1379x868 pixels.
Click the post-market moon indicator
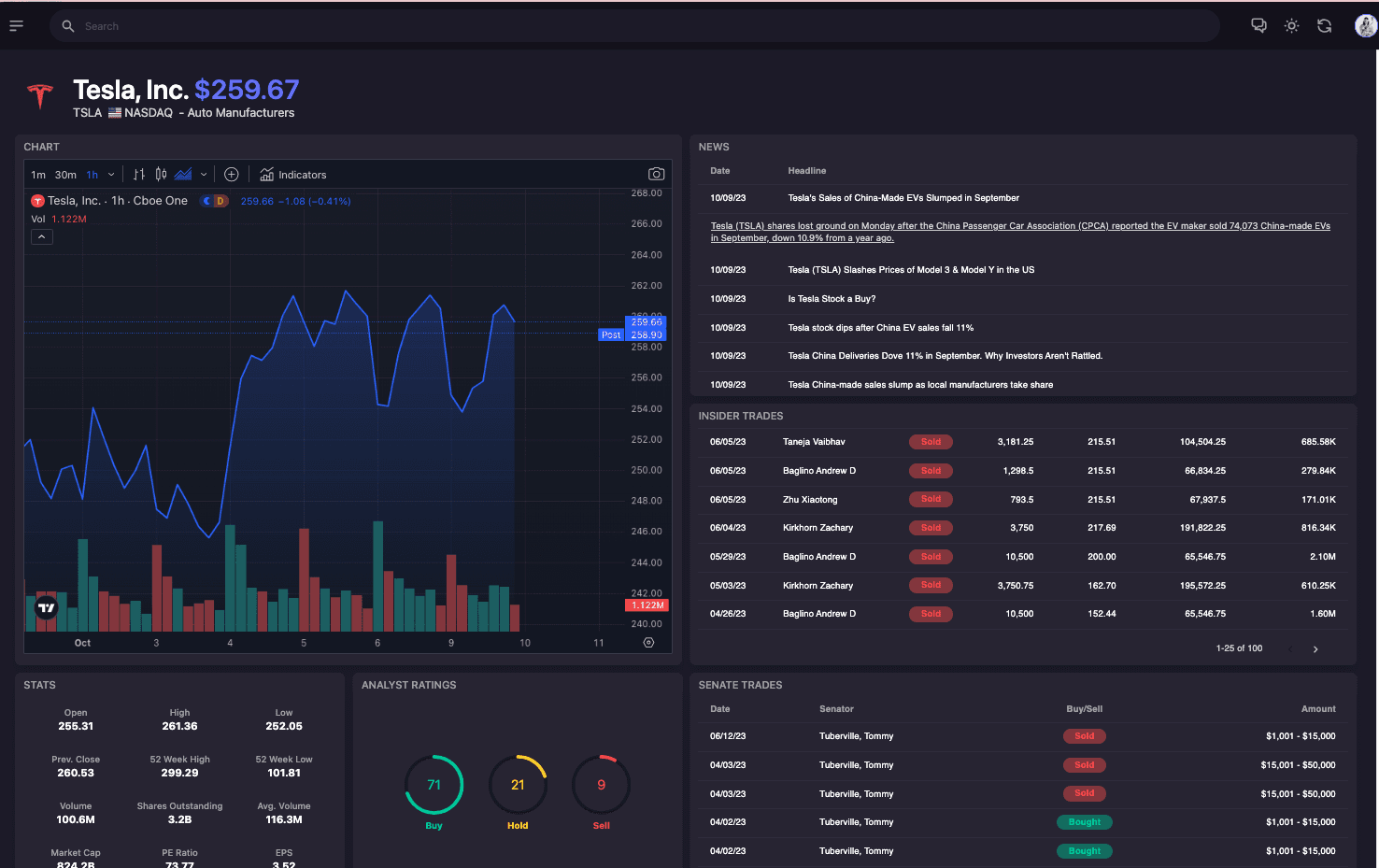point(206,201)
